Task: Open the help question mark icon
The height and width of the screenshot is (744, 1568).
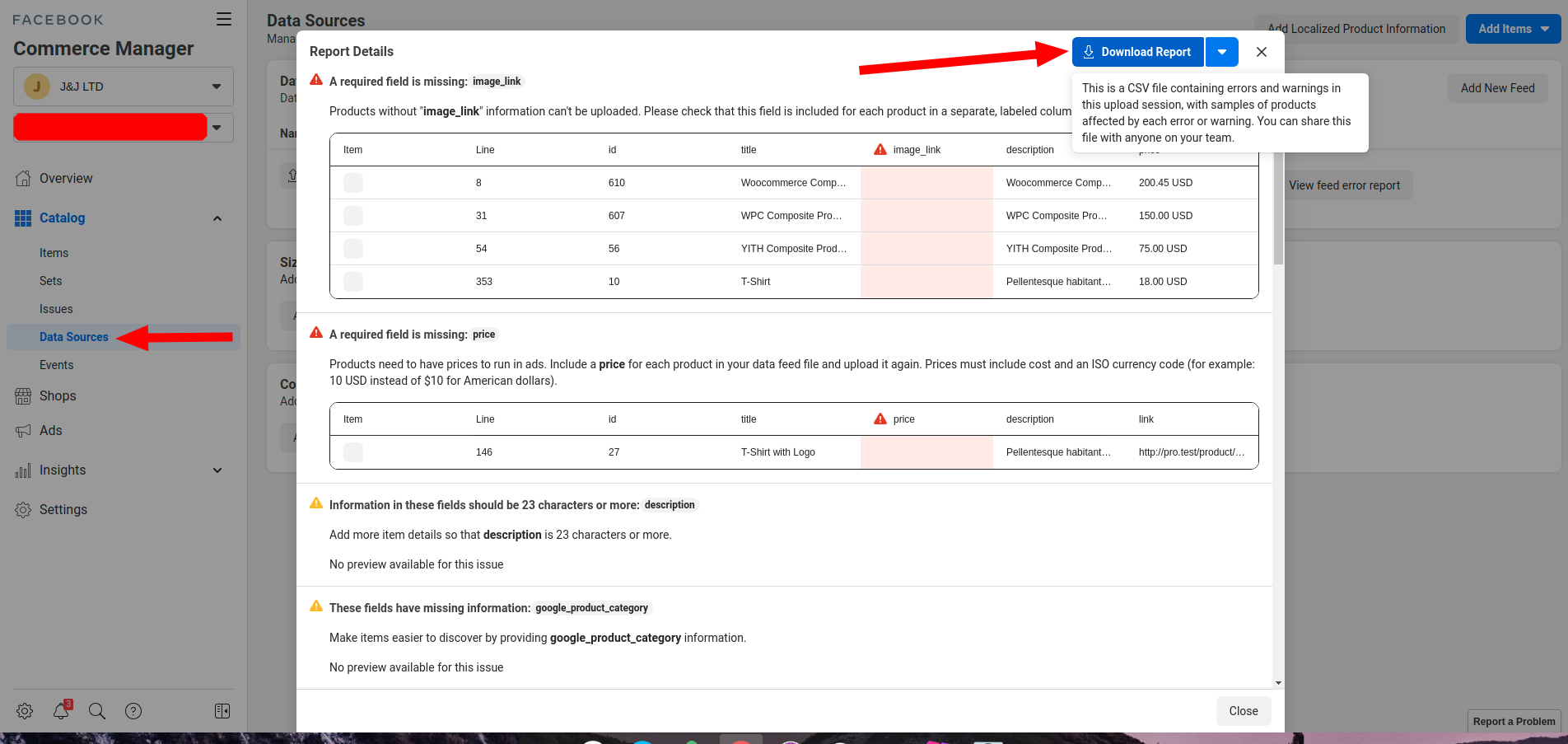Action: click(x=133, y=711)
